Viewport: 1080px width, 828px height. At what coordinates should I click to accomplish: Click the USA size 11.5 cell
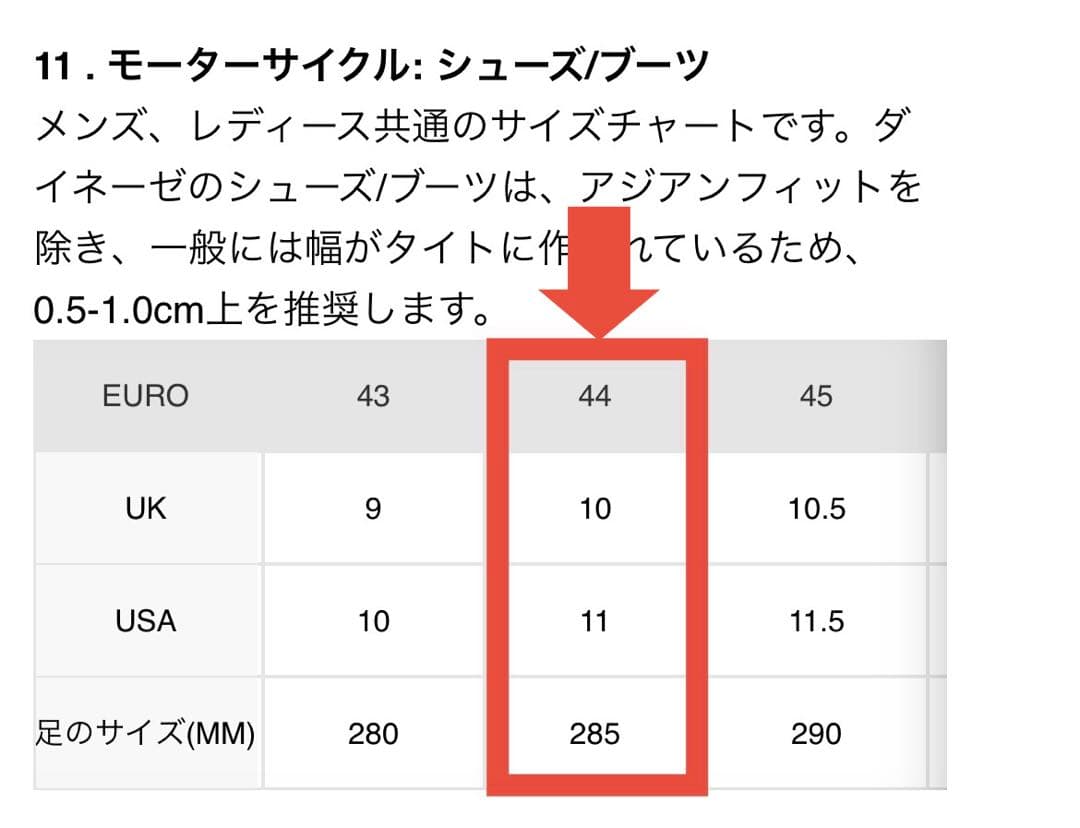816,621
